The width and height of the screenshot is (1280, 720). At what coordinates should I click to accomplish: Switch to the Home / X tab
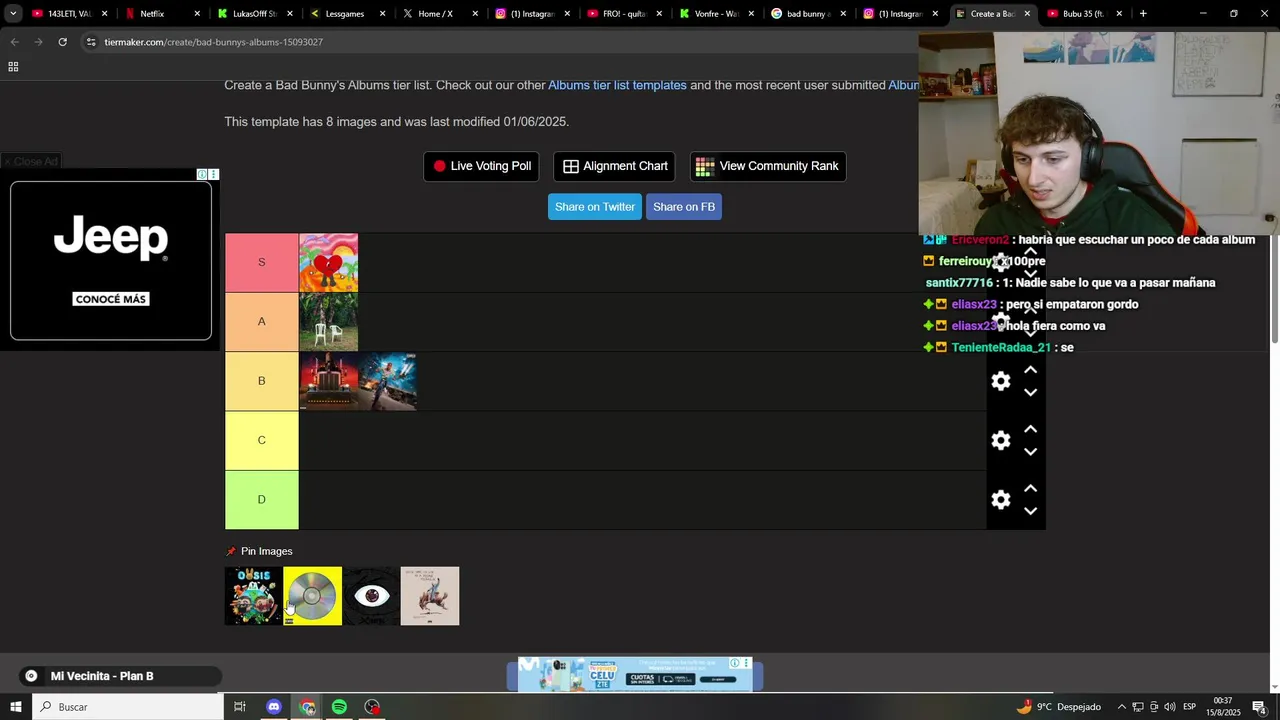pyautogui.click(x=439, y=14)
